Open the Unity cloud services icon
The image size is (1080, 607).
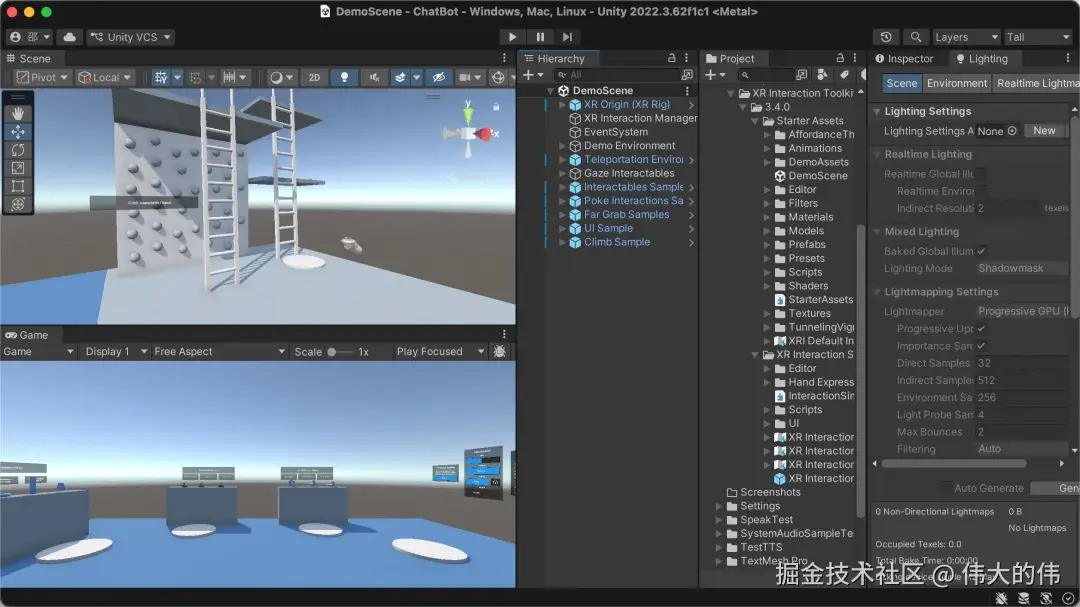pos(70,37)
